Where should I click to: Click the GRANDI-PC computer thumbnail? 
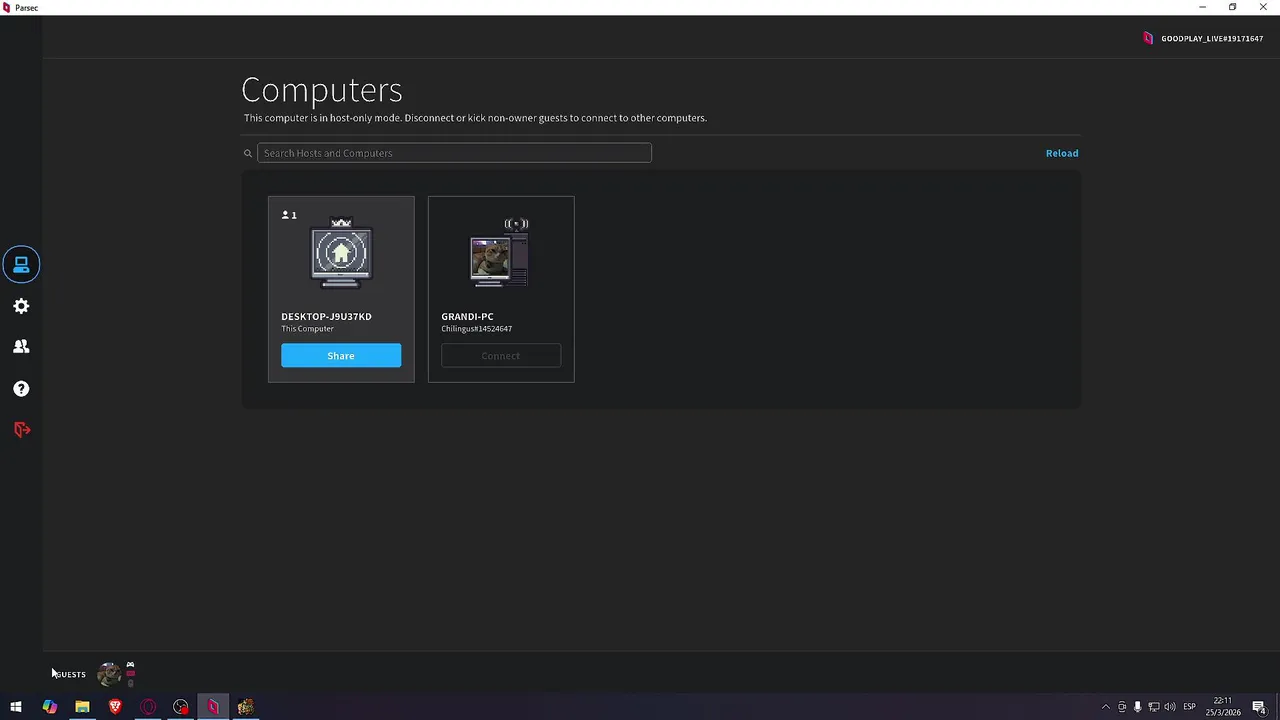pos(500,253)
